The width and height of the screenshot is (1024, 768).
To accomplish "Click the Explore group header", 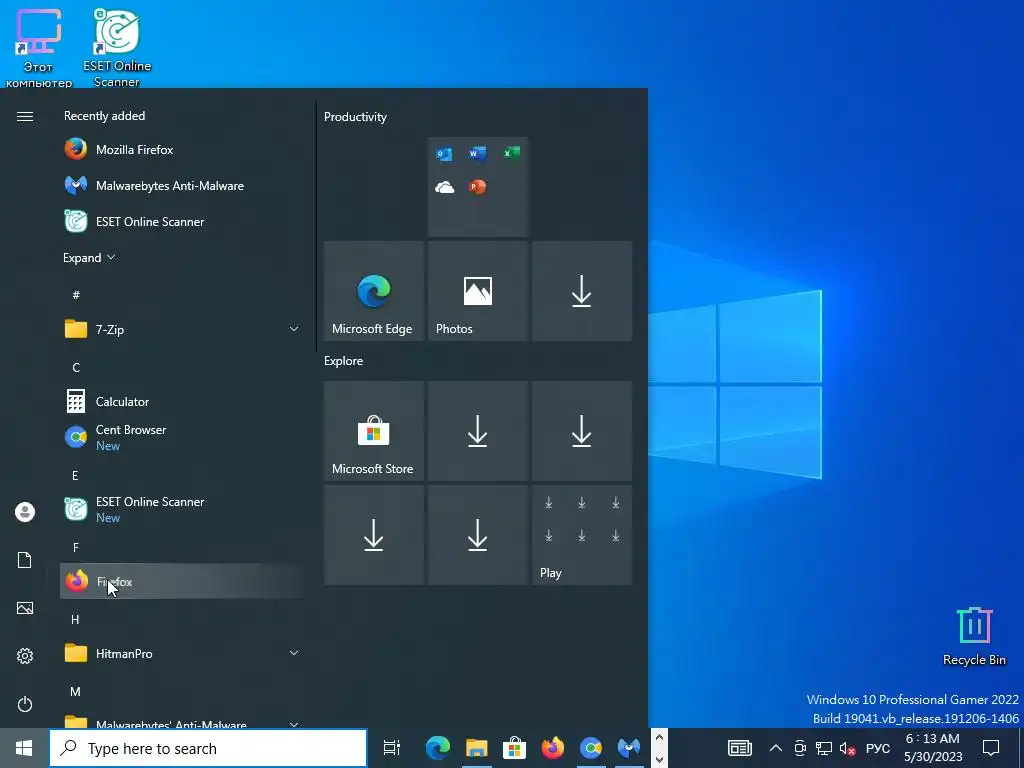I will pos(344,361).
